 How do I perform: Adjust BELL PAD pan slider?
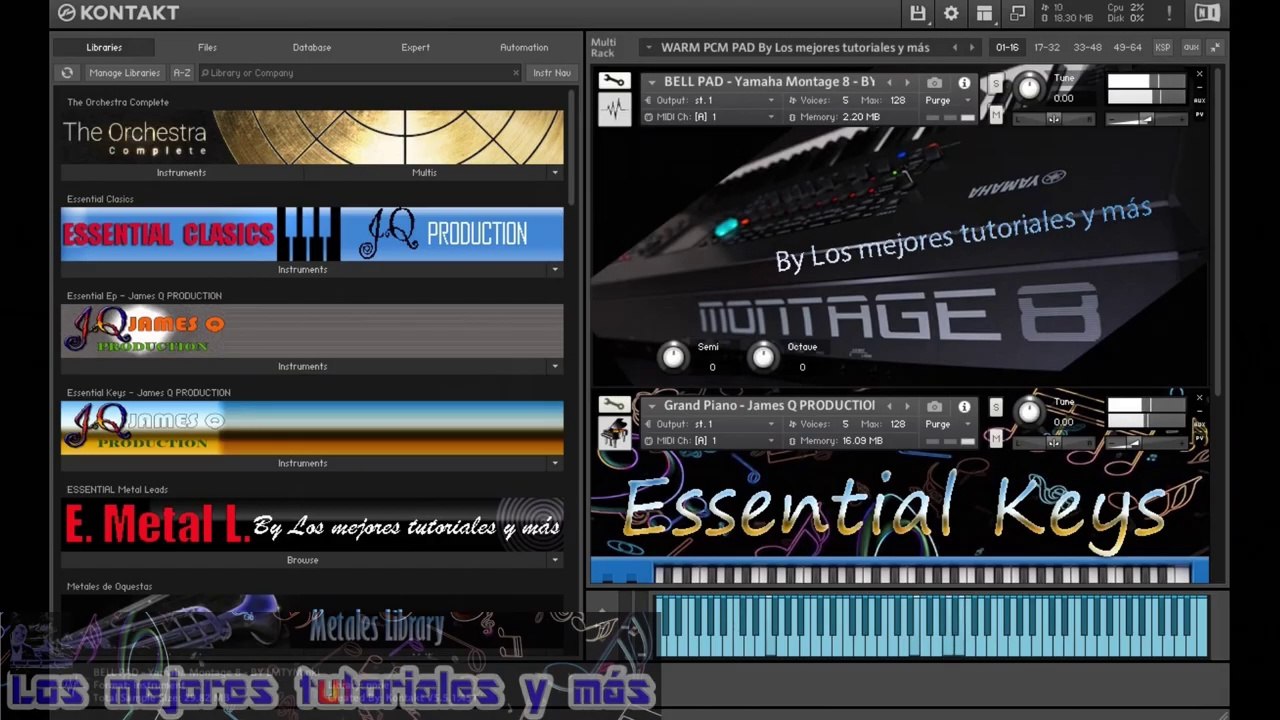[x=1053, y=119]
